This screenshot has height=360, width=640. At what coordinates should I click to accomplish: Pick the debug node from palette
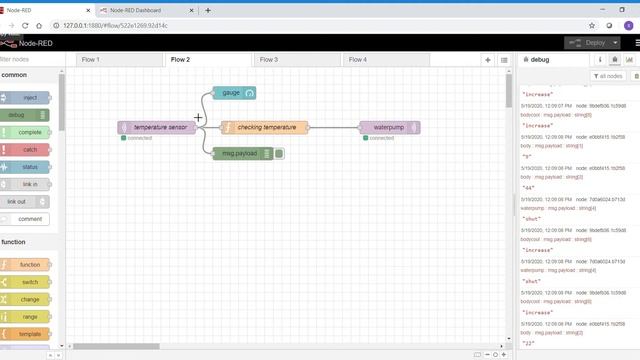click(x=25, y=115)
